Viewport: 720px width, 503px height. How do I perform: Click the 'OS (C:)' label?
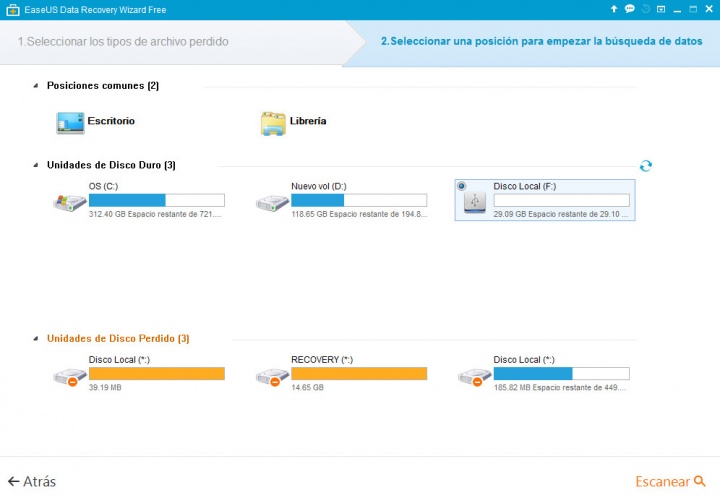pyautogui.click(x=103, y=187)
